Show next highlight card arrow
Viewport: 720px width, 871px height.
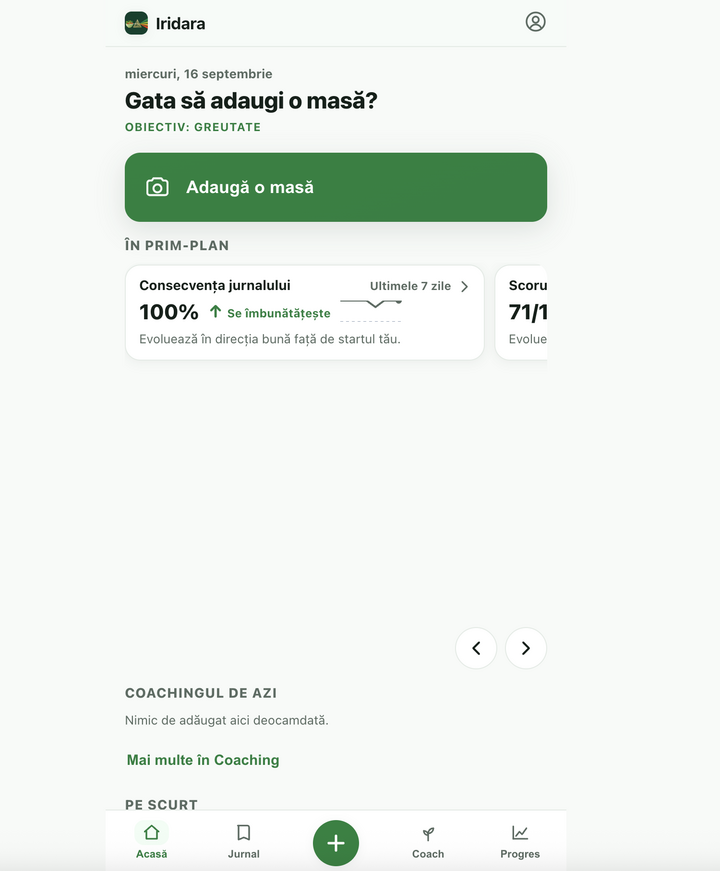(526, 648)
